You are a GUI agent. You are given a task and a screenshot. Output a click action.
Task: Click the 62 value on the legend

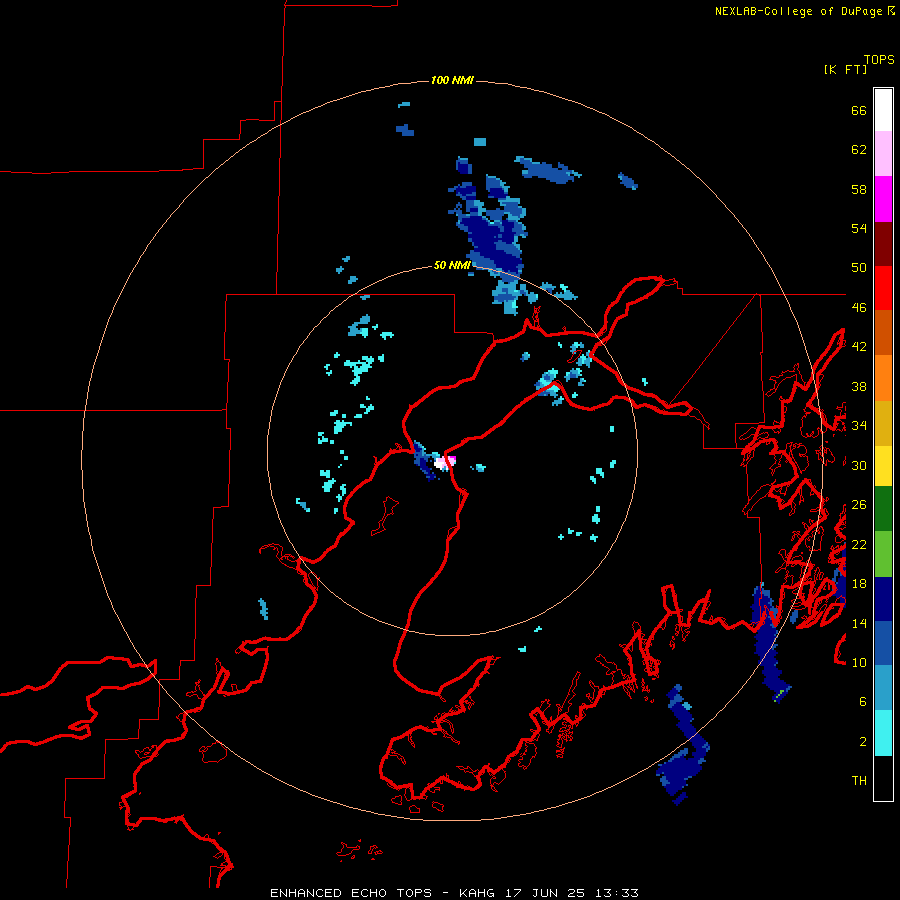click(859, 150)
